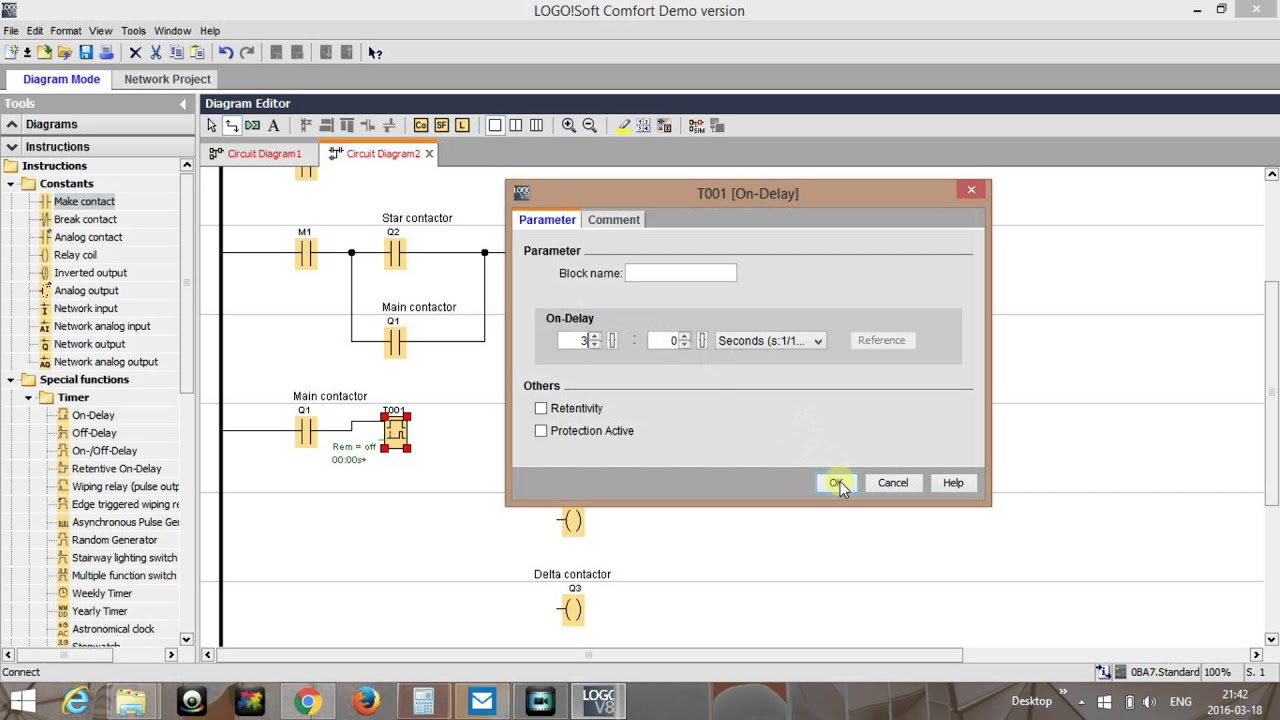Click the Save diskette icon in toolbar

click(86, 52)
